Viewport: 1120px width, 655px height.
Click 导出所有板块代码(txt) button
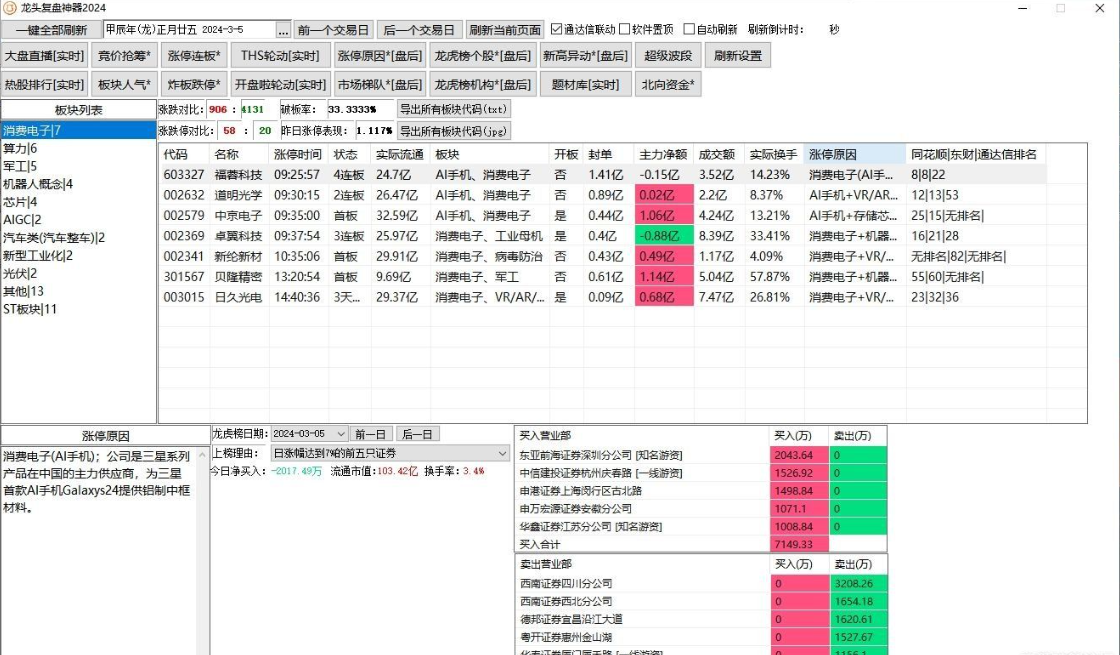click(x=453, y=109)
